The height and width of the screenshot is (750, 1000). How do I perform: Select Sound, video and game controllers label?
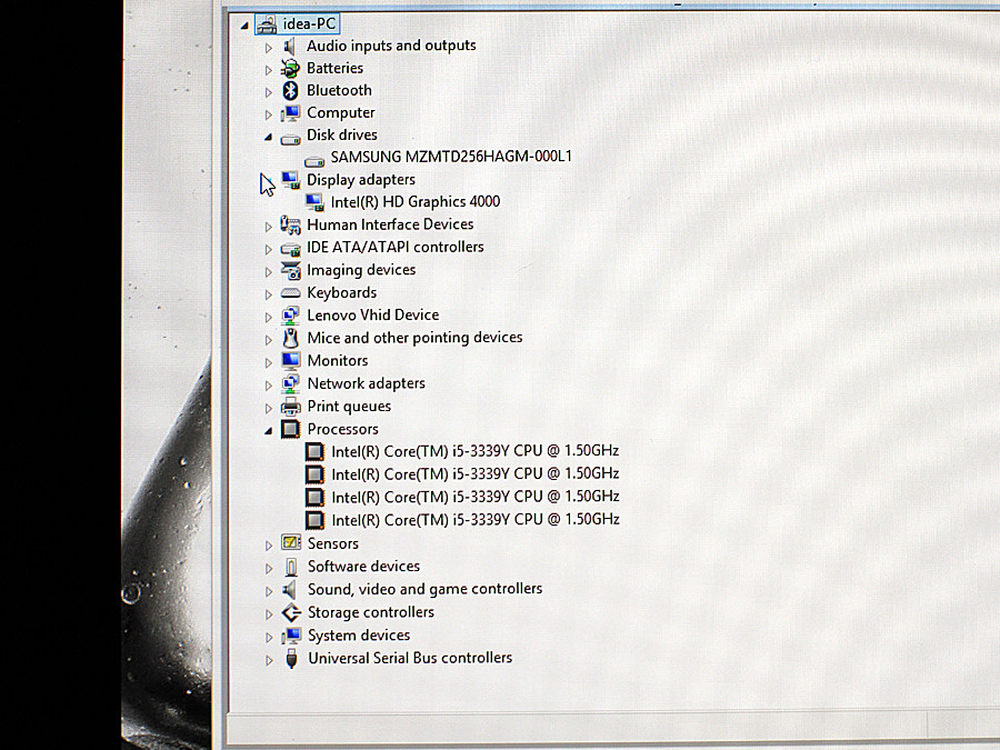click(x=425, y=589)
